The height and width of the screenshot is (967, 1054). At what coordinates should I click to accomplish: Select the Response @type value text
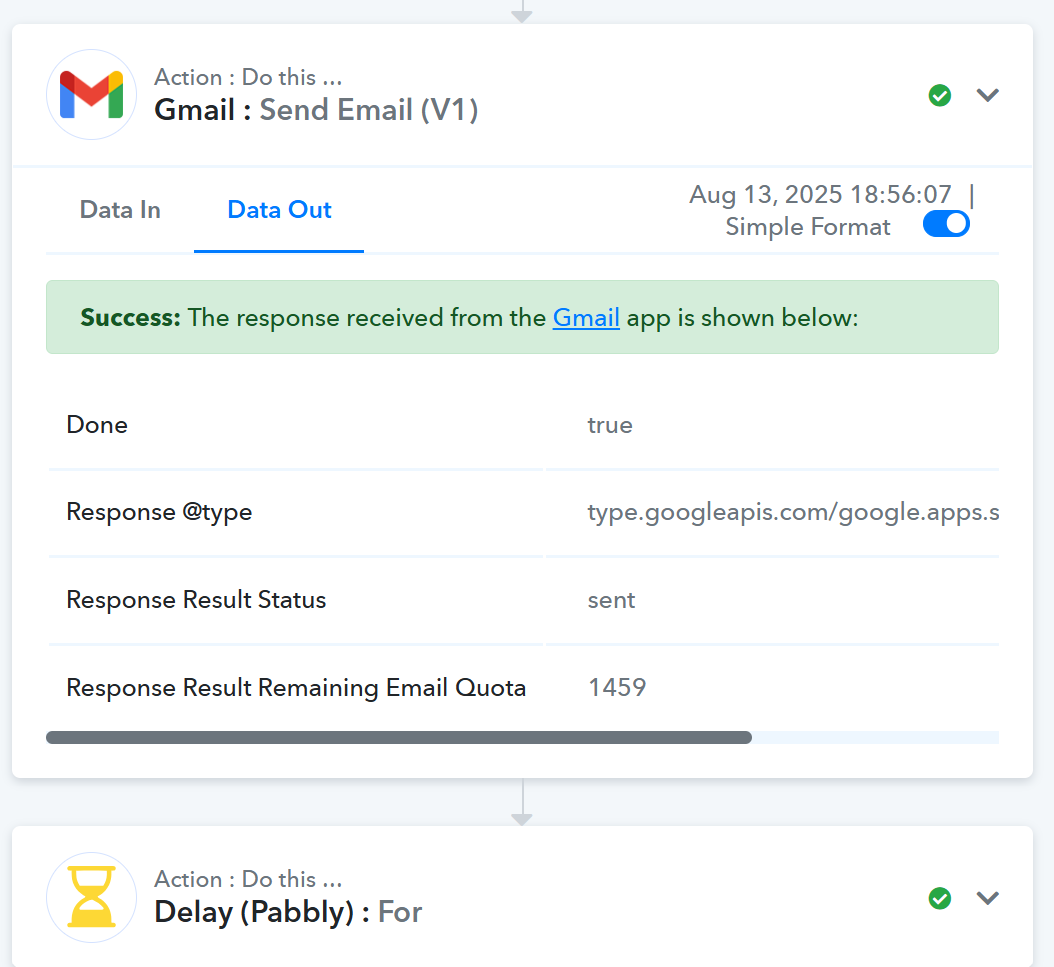[793, 513]
